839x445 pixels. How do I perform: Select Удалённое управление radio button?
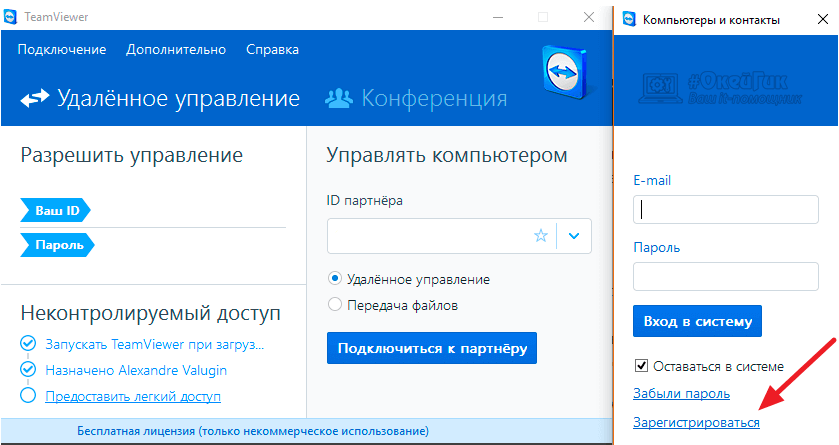click(334, 278)
